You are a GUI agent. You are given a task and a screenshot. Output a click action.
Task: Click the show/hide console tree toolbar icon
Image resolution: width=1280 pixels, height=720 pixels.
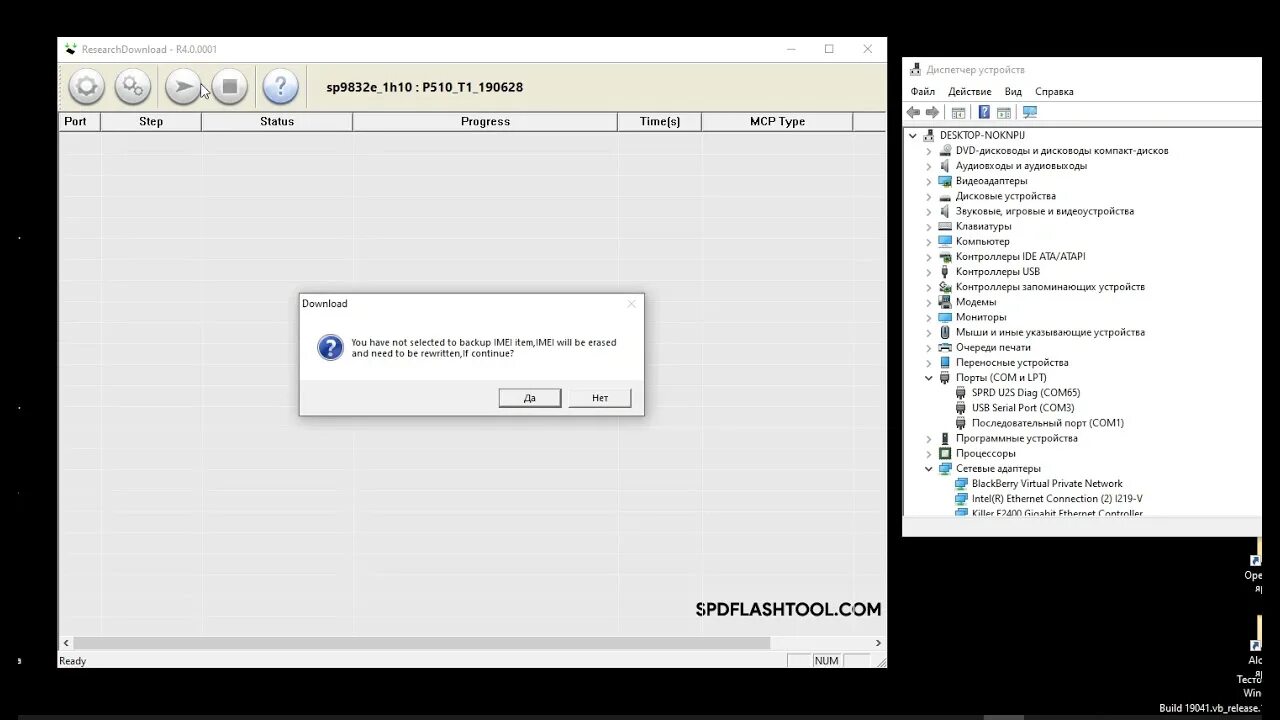click(x=958, y=112)
